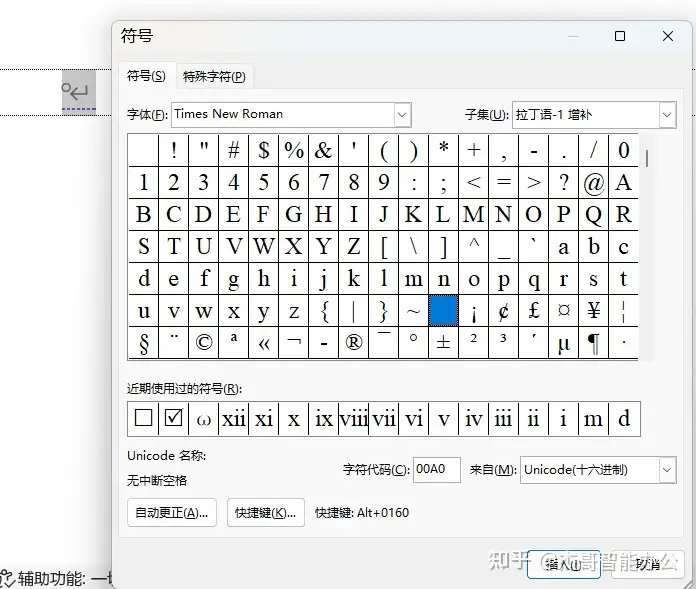Viewport: 696px width, 589px height.
Task: Select the superscript 3 symbol
Action: pos(503,342)
